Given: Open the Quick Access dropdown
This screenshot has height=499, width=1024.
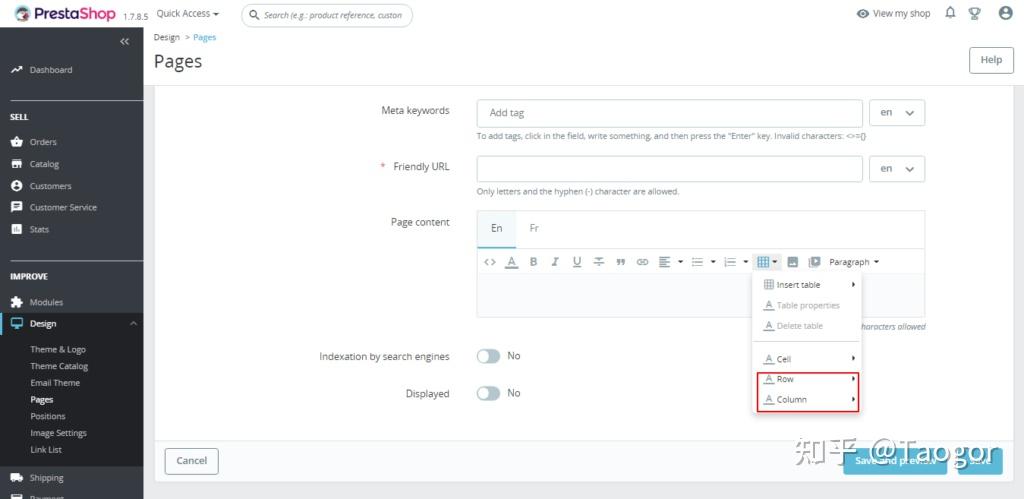Looking at the screenshot, I should pos(188,14).
